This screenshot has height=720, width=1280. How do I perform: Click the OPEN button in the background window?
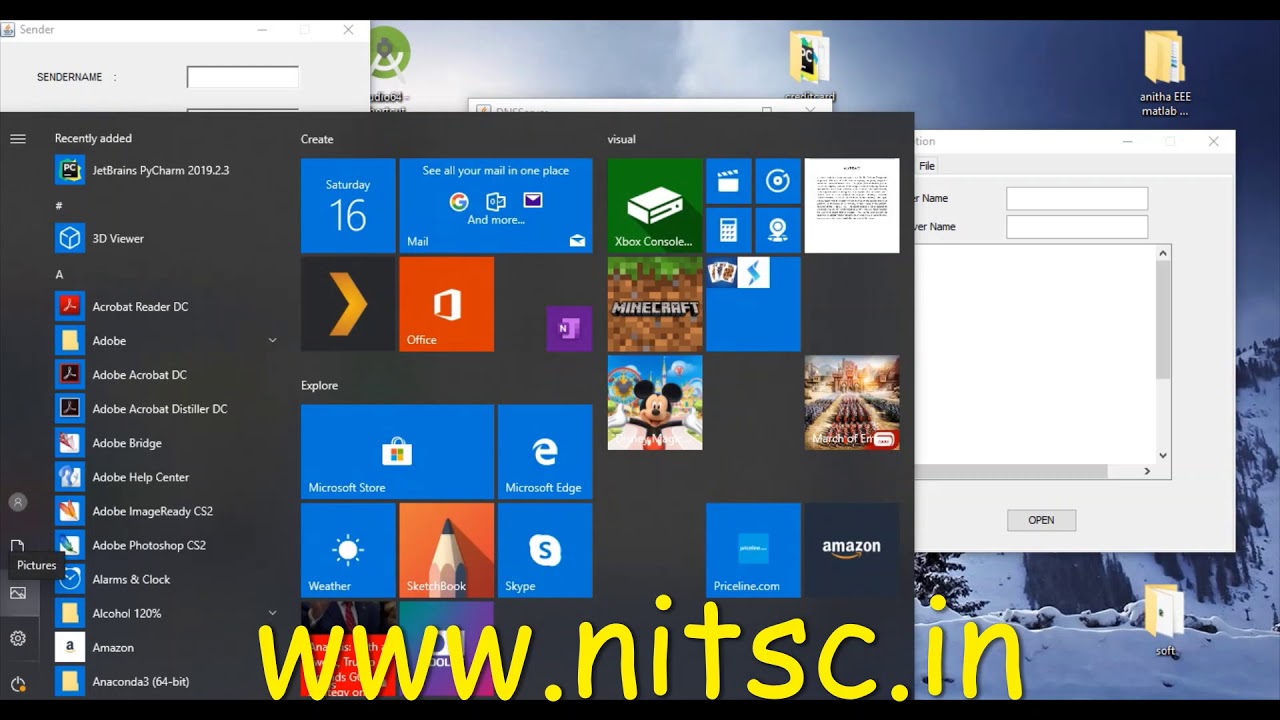coord(1041,520)
